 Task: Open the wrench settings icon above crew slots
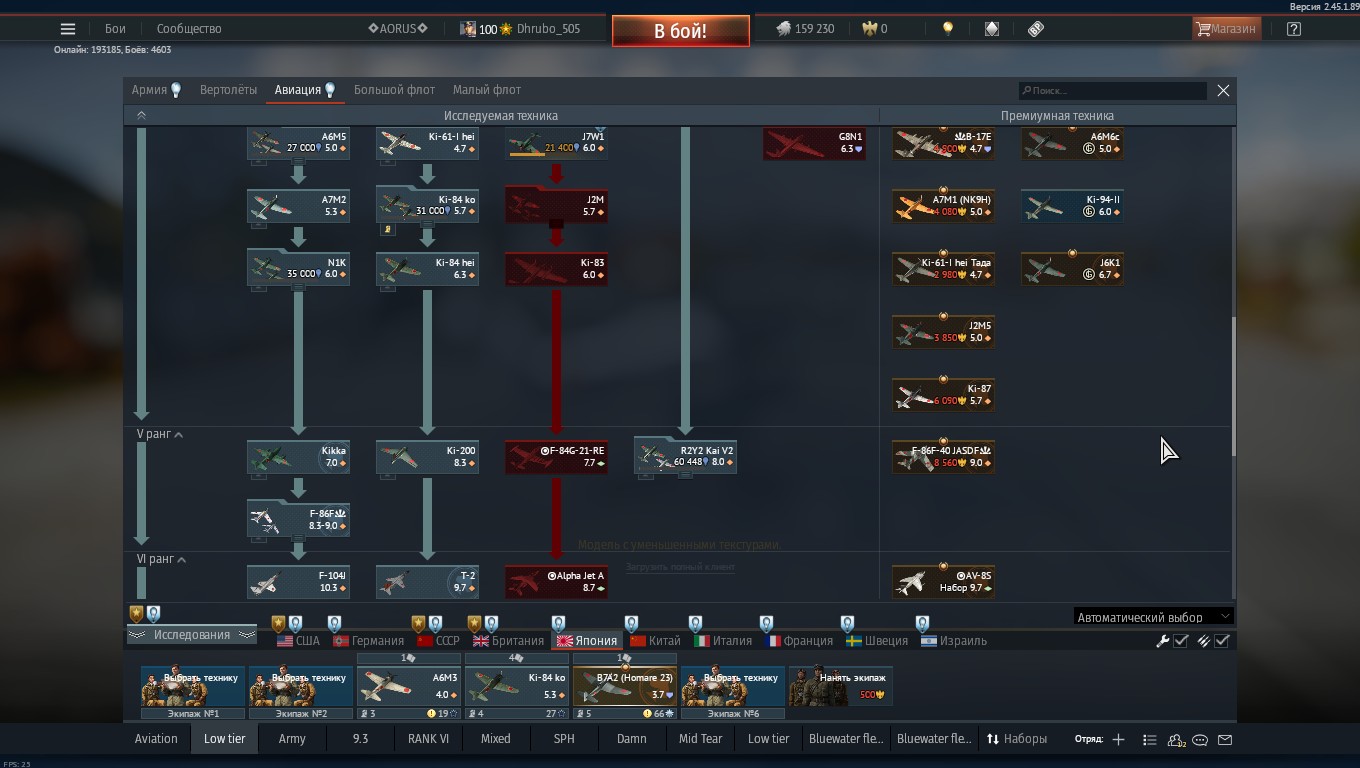coord(1163,641)
